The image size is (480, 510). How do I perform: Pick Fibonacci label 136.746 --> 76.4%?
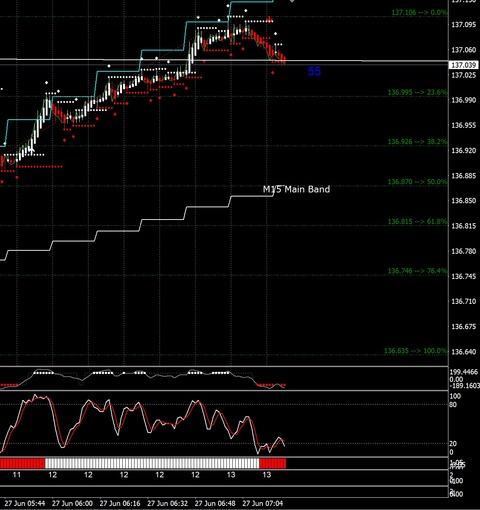coord(417,271)
